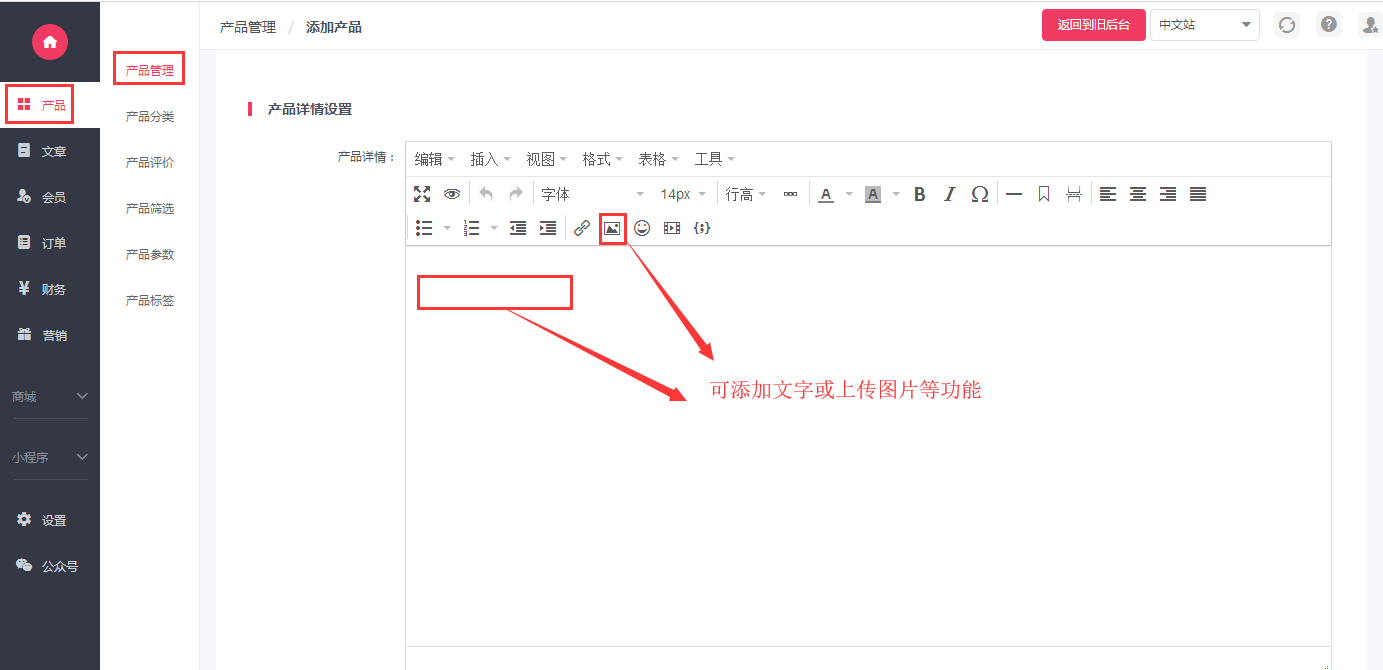Insert a special character with the Omega icon

coord(980,194)
